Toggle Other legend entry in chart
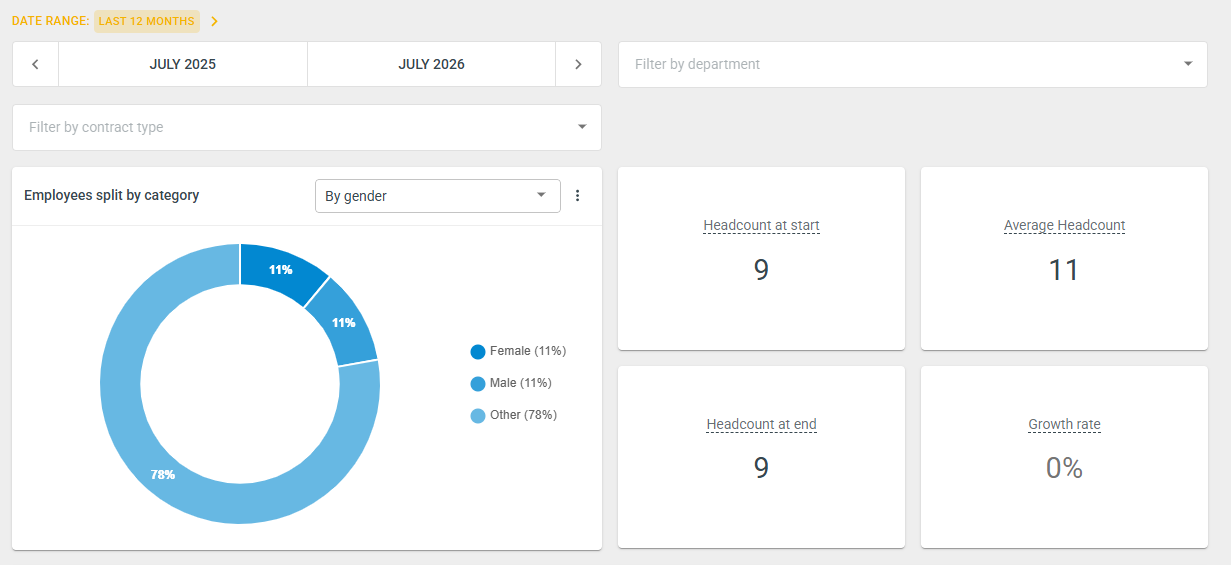This screenshot has height=565, width=1231. 513,415
